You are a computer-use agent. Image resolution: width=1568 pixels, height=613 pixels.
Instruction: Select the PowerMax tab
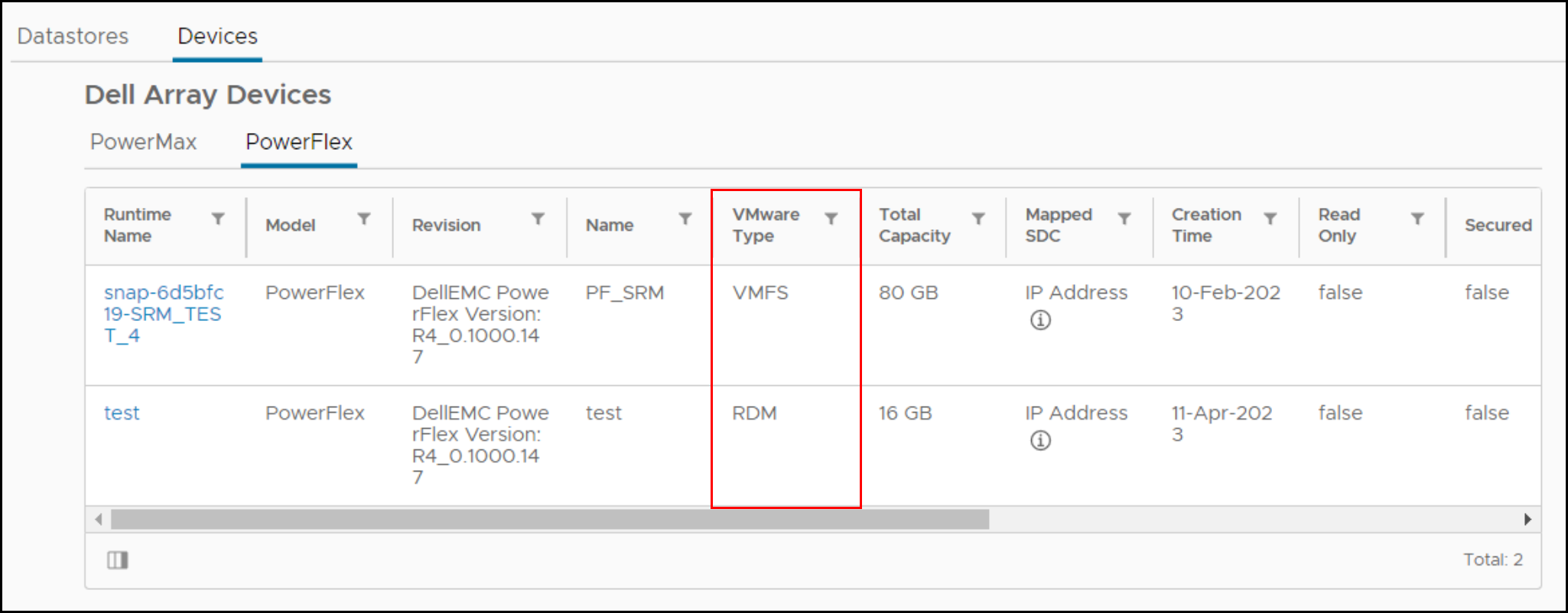143,142
